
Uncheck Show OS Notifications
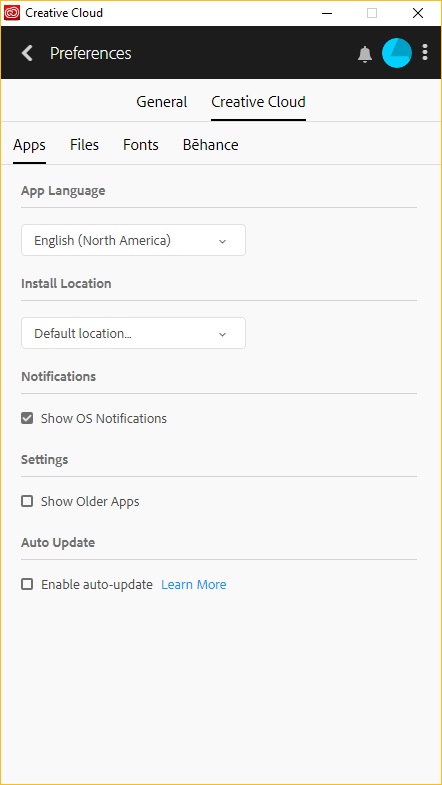pyautogui.click(x=27, y=418)
